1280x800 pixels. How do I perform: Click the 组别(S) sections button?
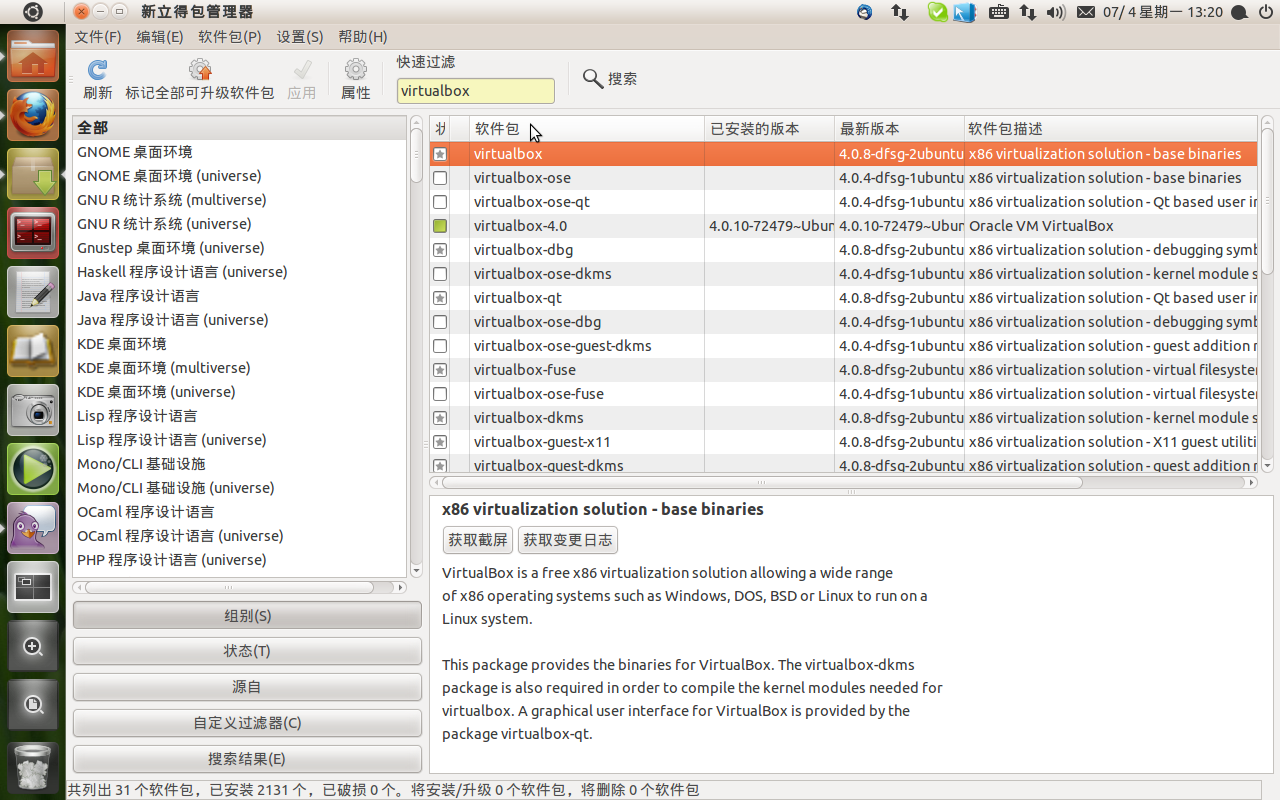(x=247, y=615)
